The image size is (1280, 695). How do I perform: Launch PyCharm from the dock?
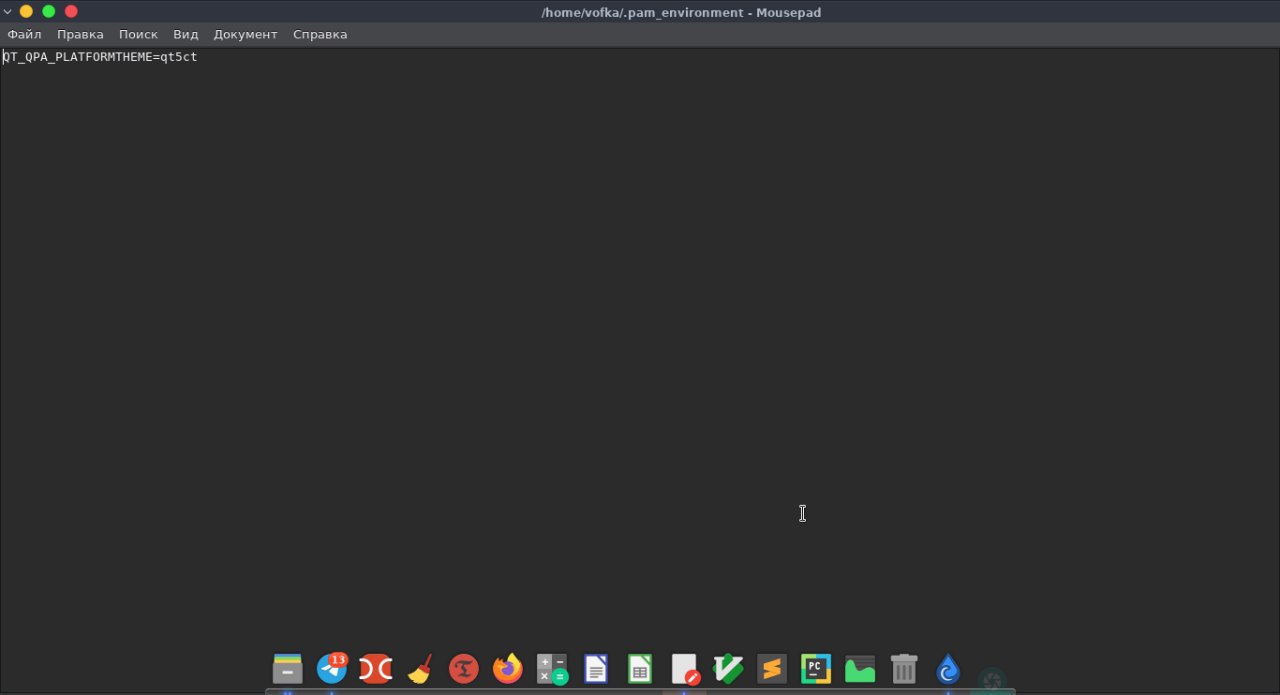pyautogui.click(x=816, y=668)
